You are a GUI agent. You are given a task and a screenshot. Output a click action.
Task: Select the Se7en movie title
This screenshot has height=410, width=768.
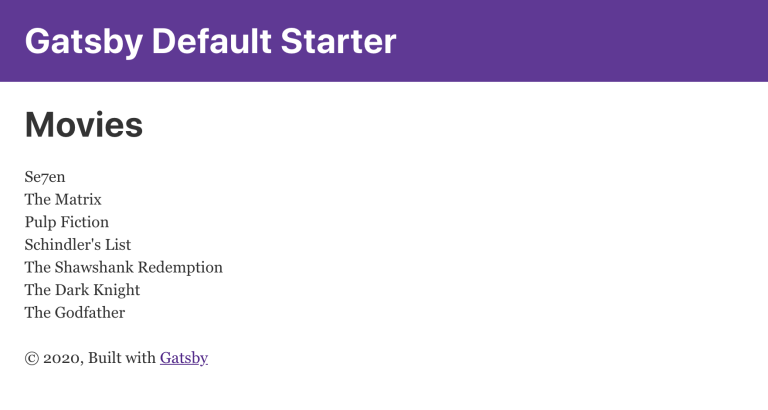(45, 177)
